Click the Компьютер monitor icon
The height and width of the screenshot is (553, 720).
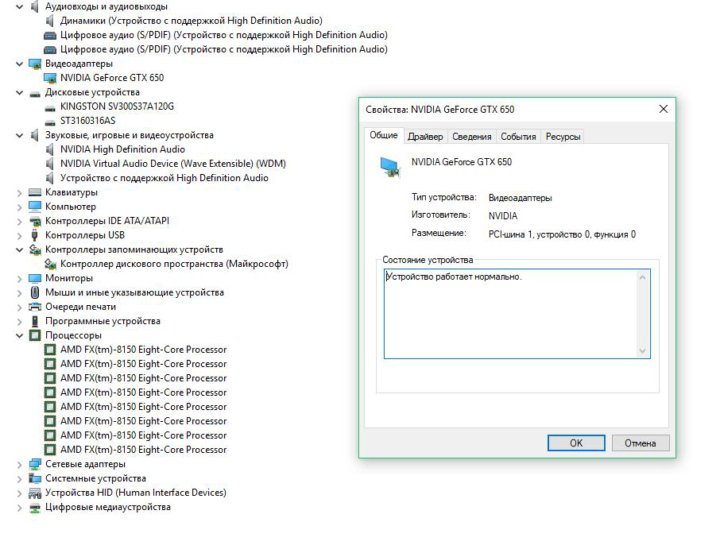point(35,206)
